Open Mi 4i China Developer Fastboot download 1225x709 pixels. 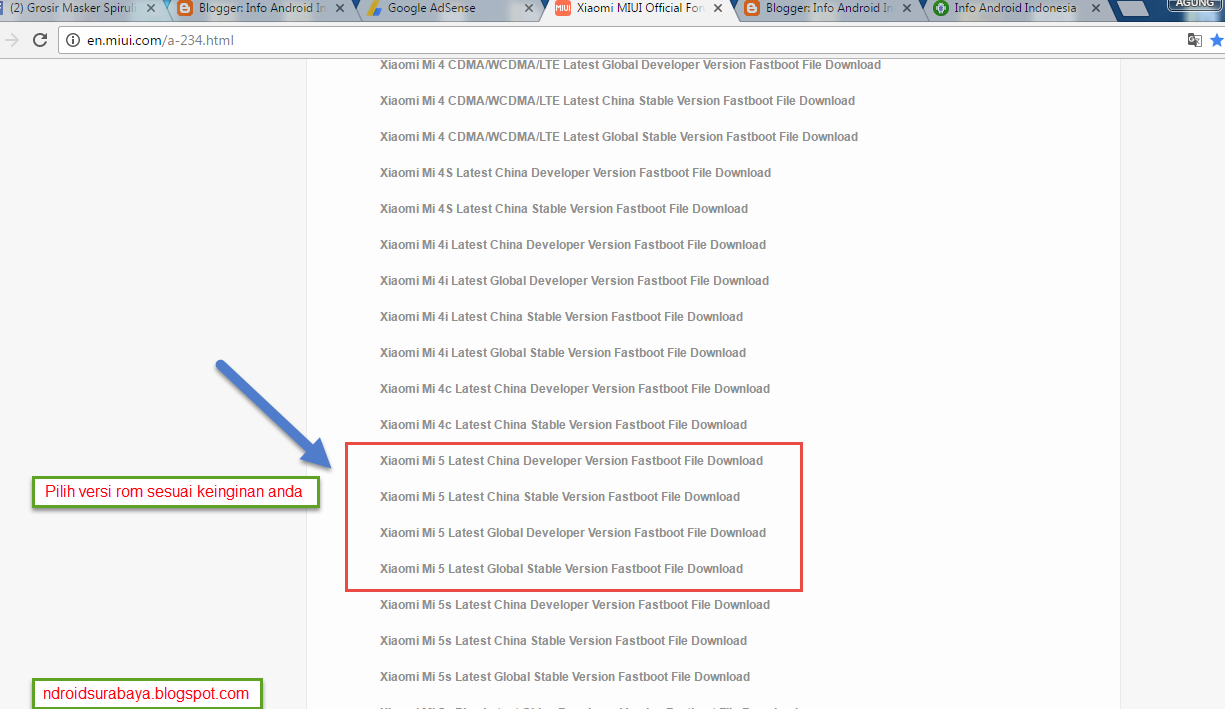(573, 245)
